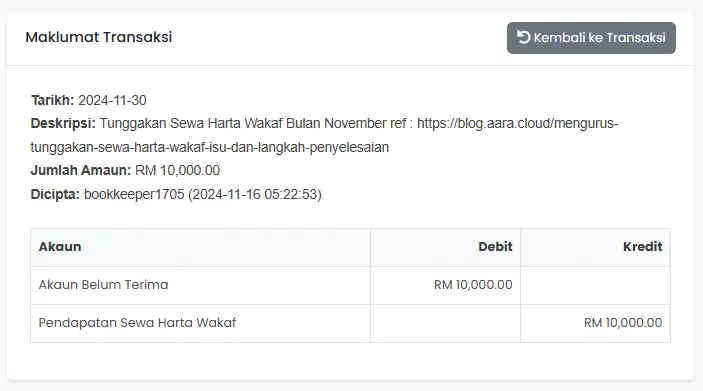Click the Kembali ke Transaksi button
The width and height of the screenshot is (703, 391).
591,38
